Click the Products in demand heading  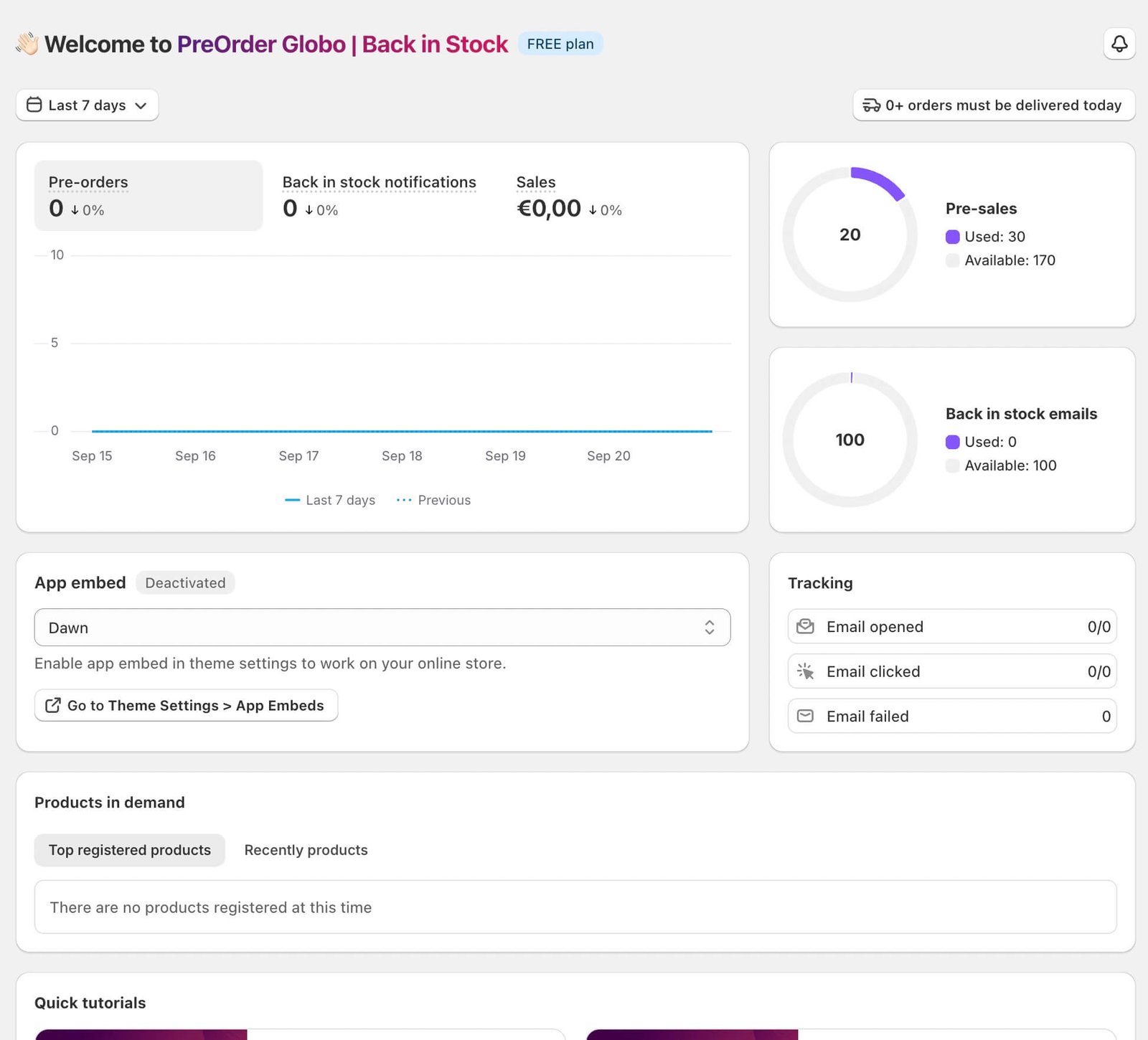[110, 802]
